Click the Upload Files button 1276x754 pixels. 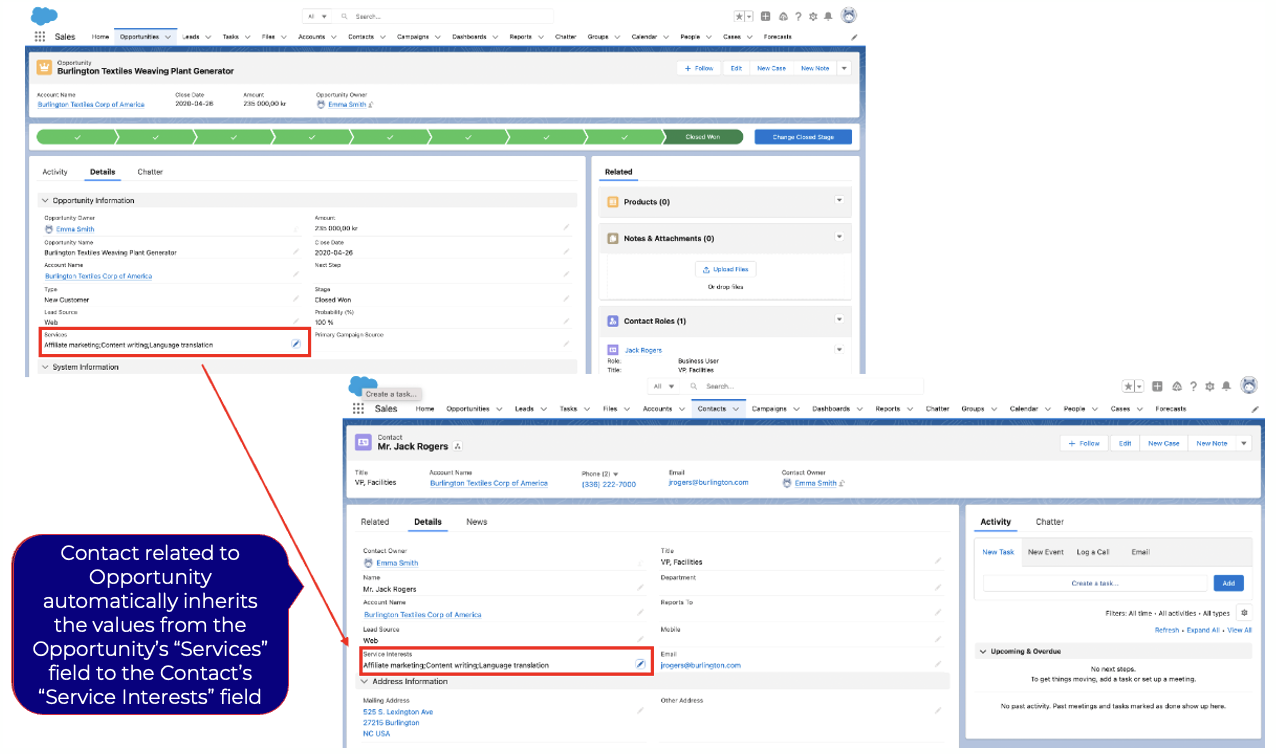coord(725,268)
